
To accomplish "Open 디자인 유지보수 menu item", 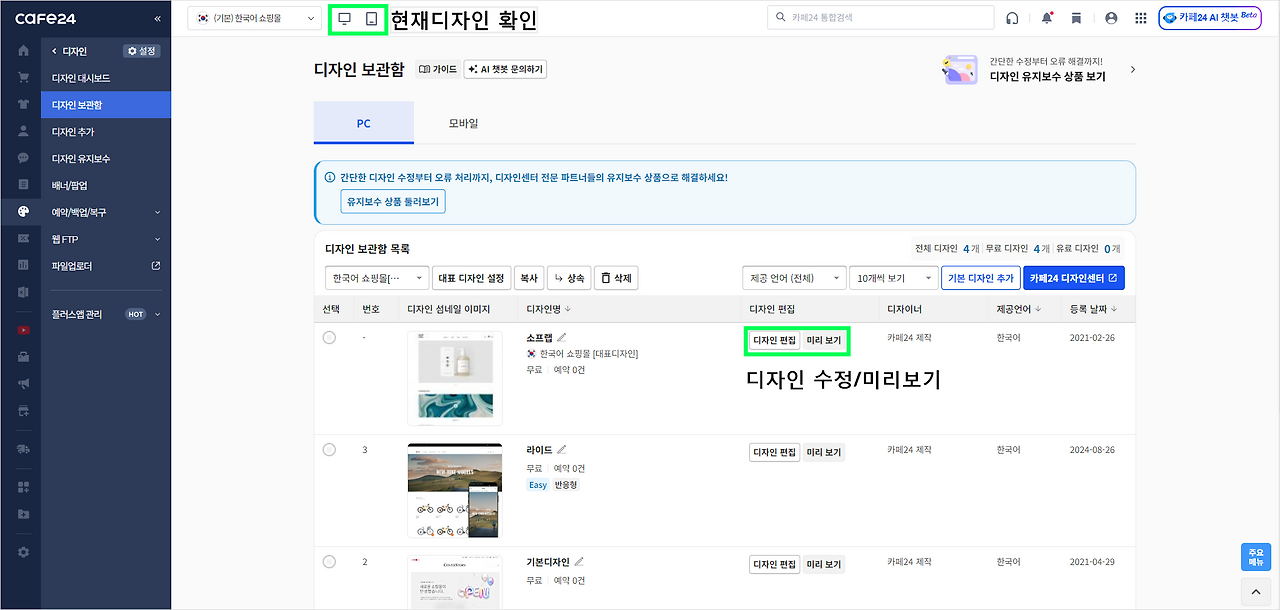I will 106,158.
